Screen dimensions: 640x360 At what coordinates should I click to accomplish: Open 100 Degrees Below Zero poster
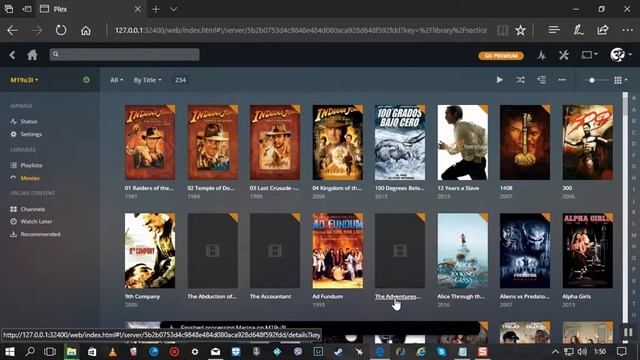coord(400,142)
